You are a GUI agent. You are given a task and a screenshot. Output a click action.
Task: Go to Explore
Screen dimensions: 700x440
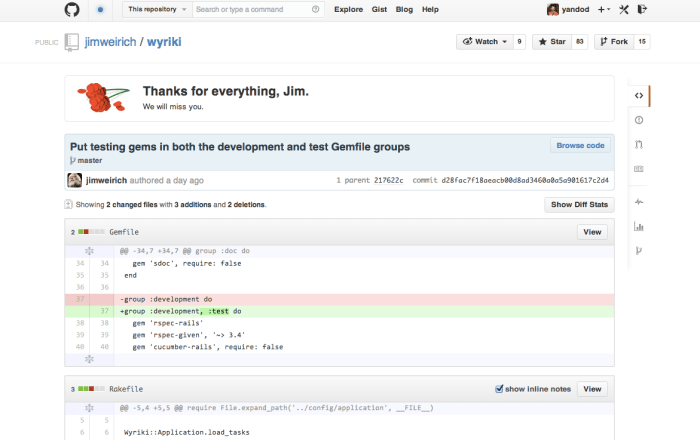click(x=349, y=9)
